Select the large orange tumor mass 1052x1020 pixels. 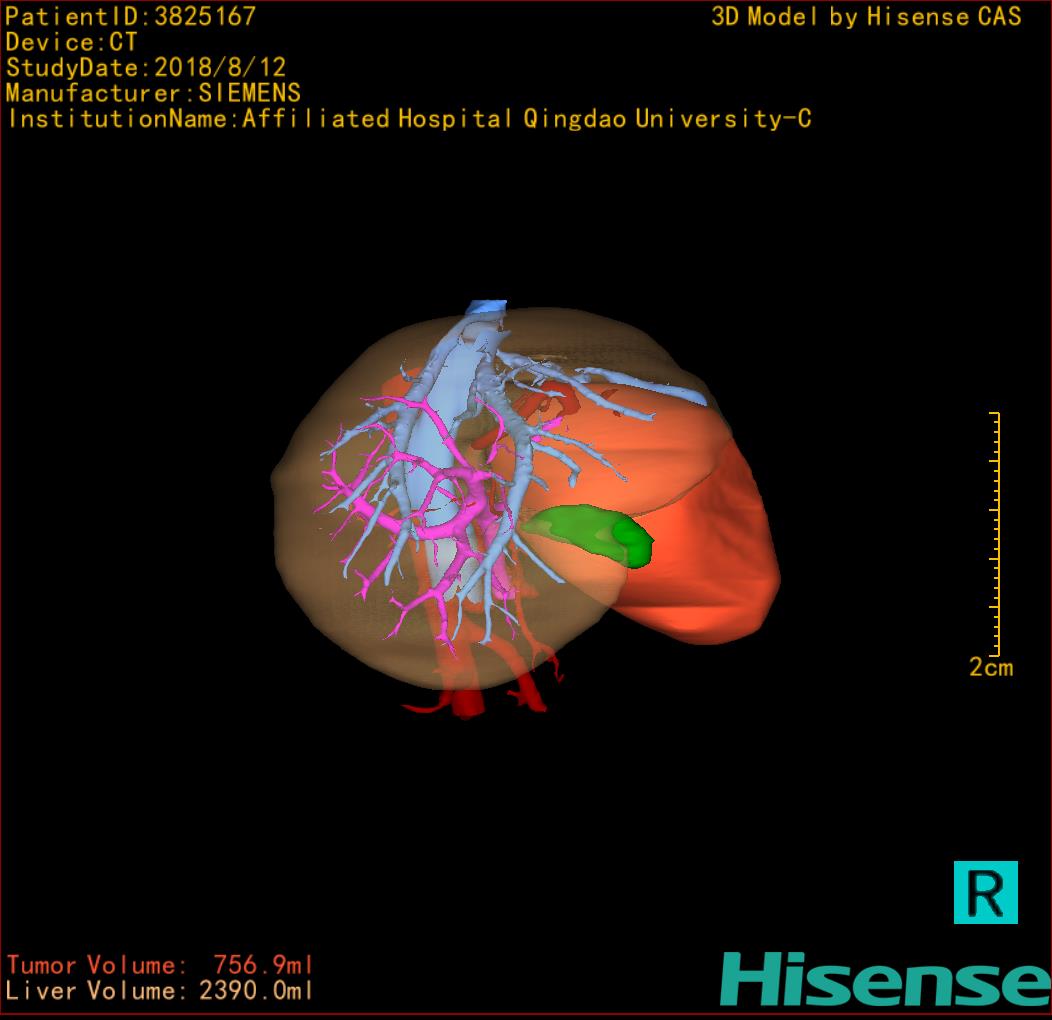700,540
